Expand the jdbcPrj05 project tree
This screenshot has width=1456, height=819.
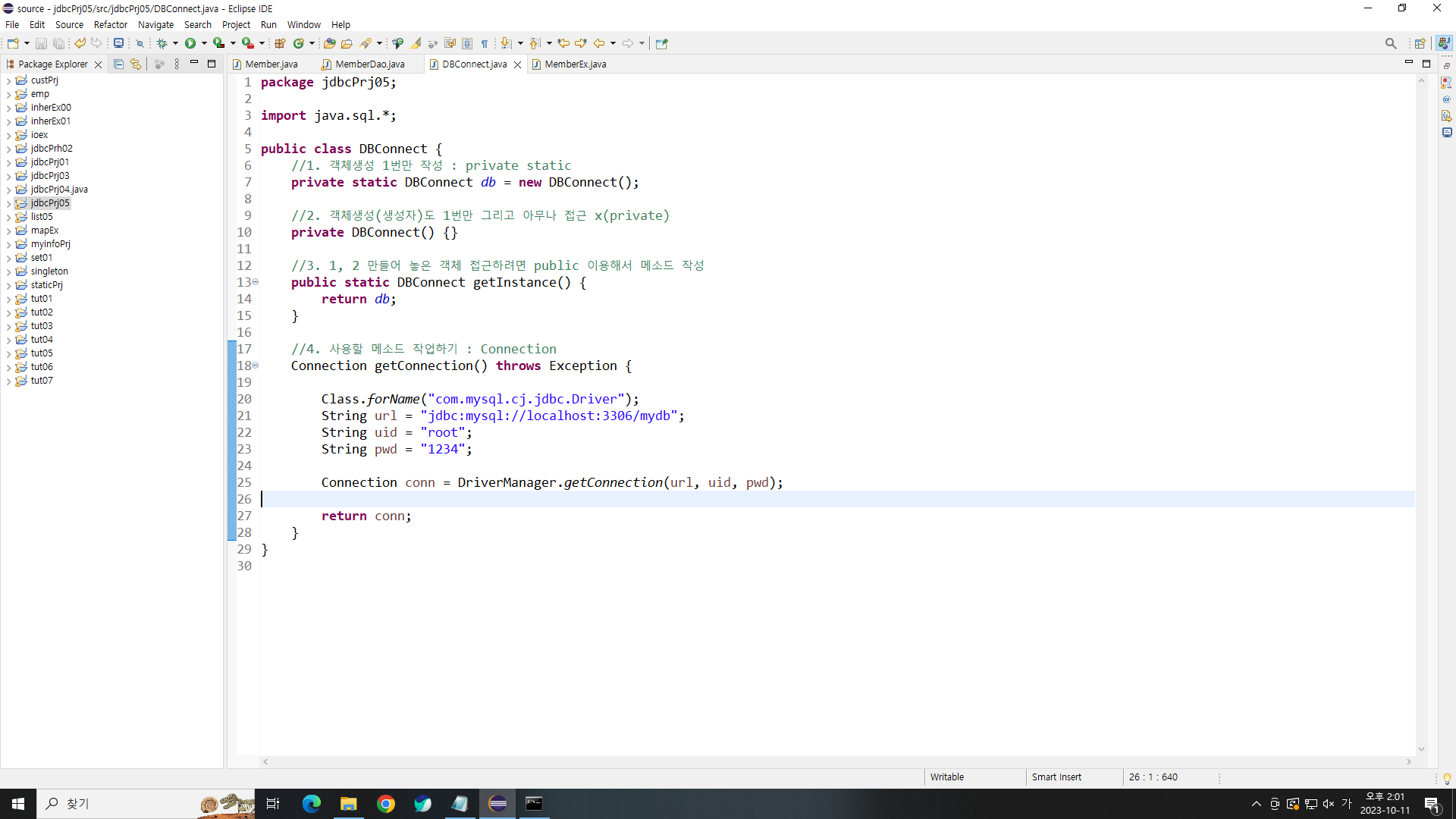point(8,203)
